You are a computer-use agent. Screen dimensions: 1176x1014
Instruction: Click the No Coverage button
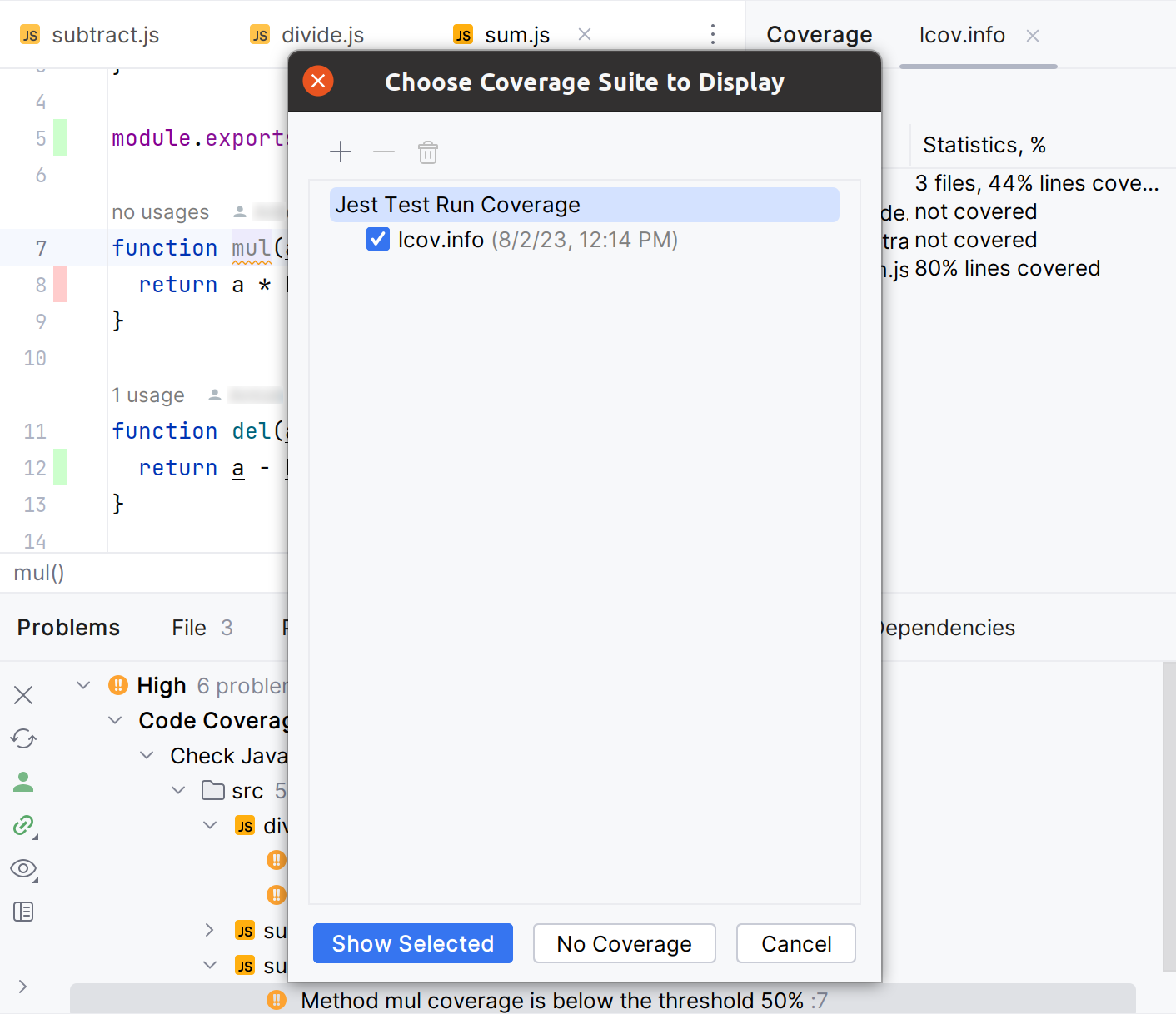point(624,943)
